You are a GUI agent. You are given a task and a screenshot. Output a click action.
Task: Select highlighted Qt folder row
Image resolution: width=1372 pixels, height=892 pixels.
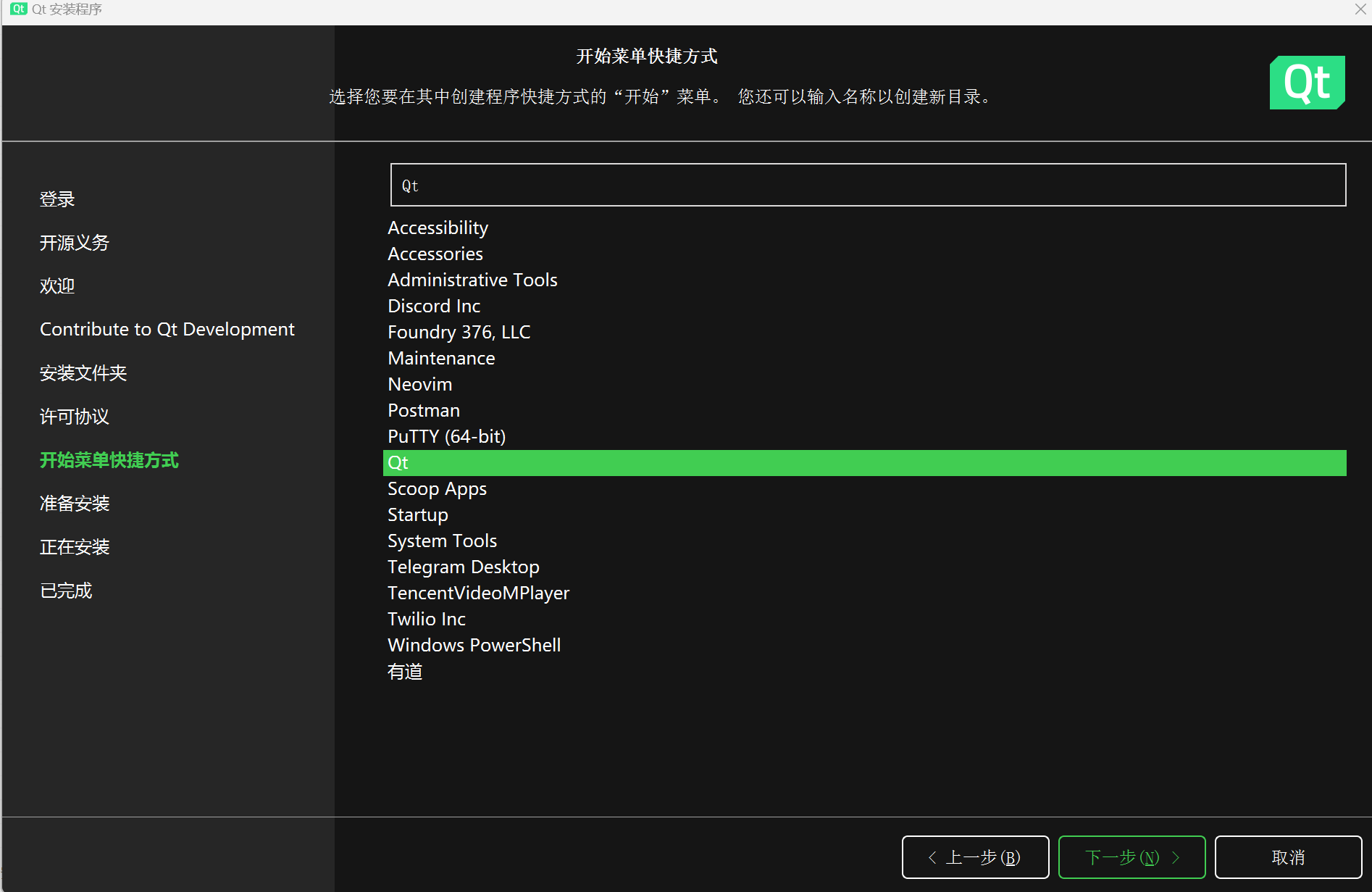pyautogui.click(x=864, y=463)
